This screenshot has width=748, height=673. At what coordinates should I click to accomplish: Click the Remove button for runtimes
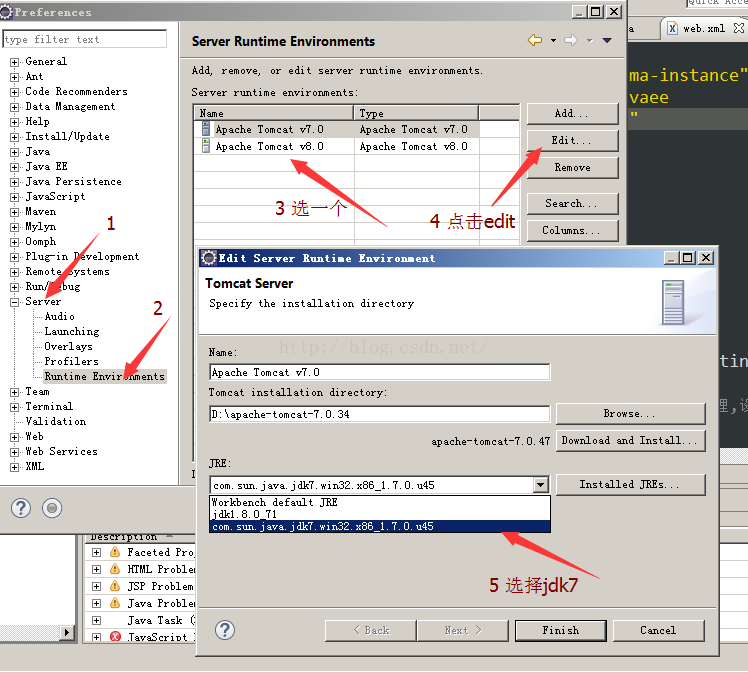(572, 167)
